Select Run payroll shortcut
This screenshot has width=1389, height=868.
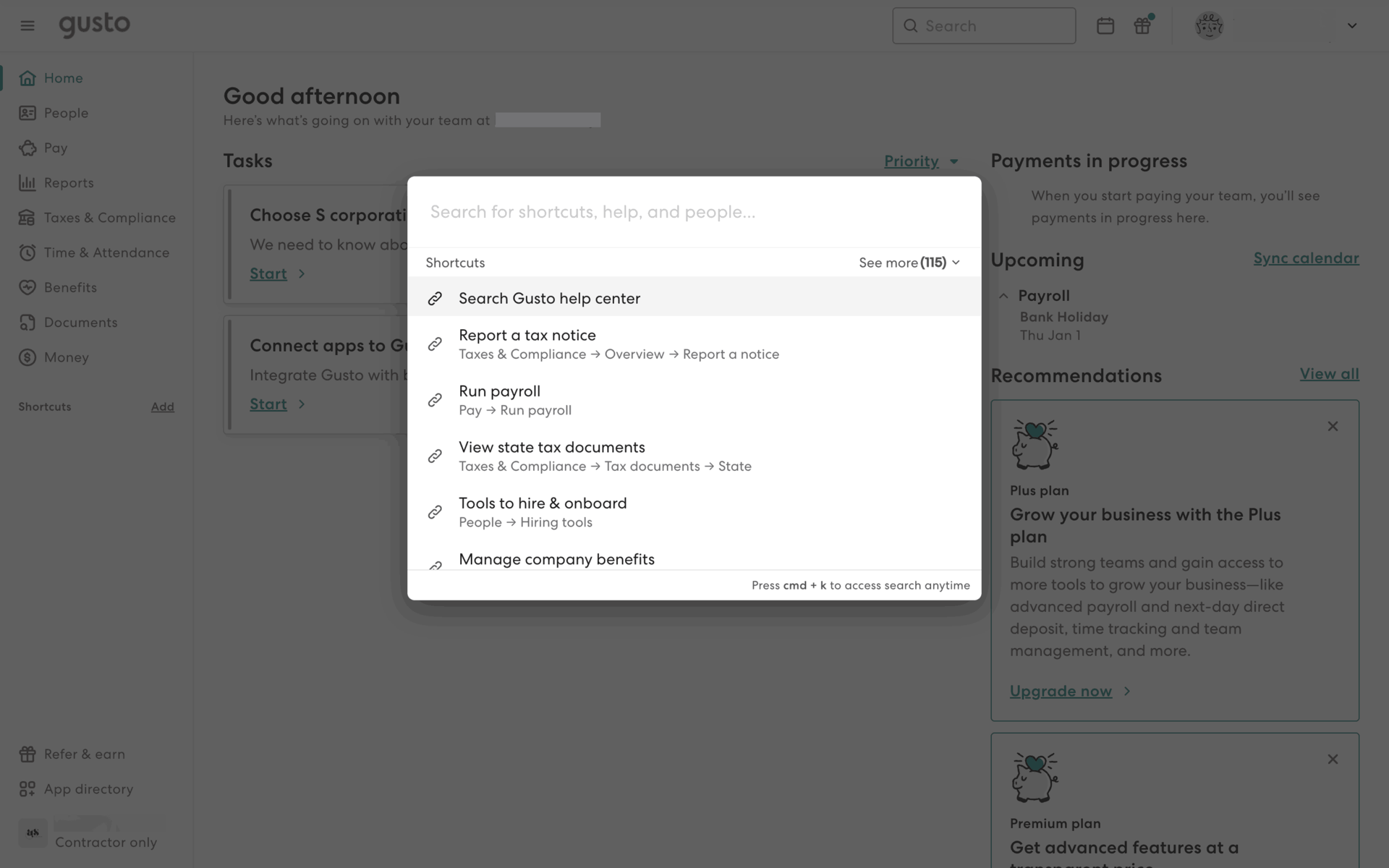[x=694, y=400]
